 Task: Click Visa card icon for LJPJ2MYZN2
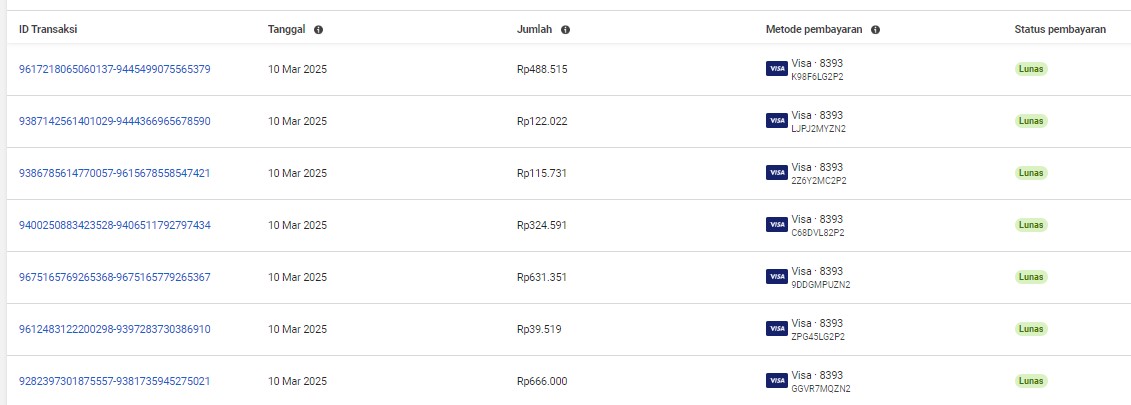click(776, 121)
